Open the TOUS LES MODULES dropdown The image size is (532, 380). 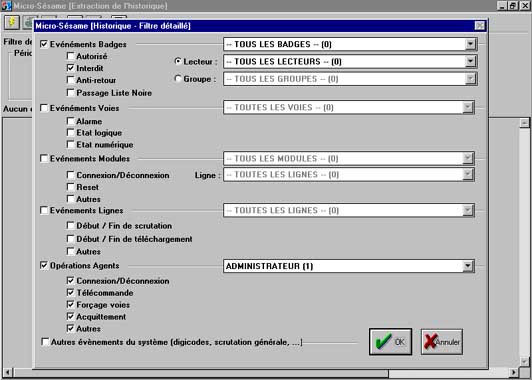tap(468, 158)
